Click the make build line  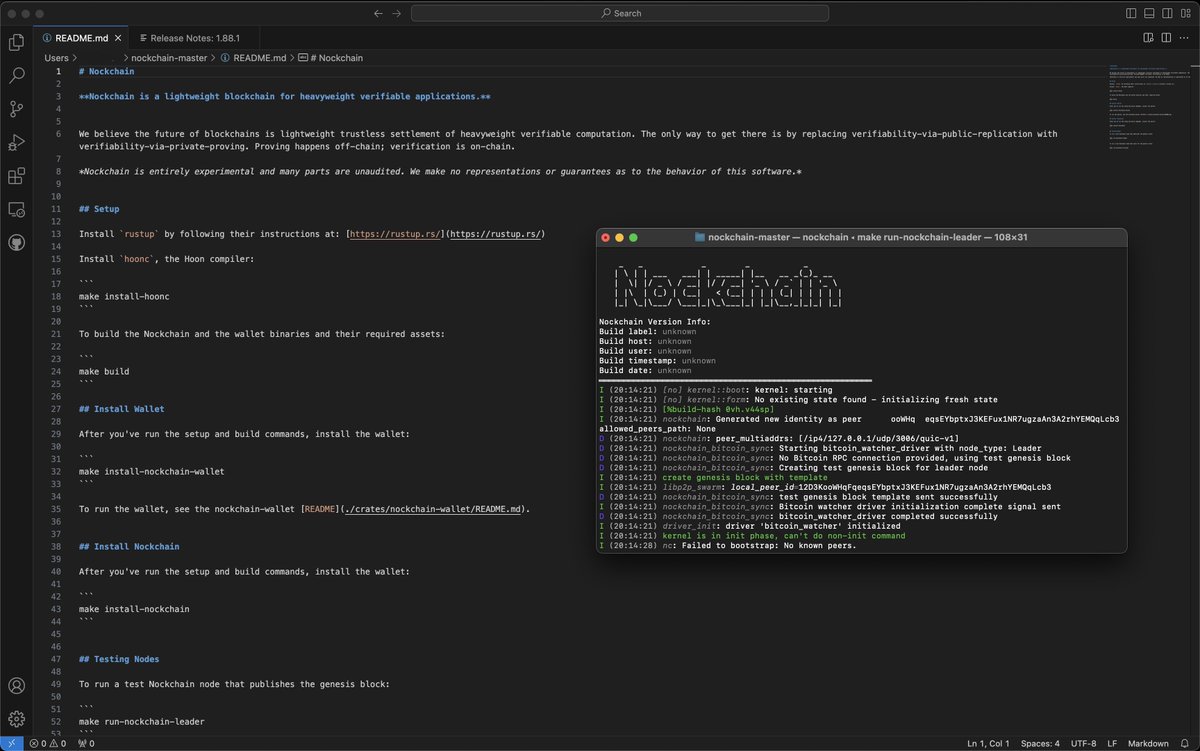[104, 371]
